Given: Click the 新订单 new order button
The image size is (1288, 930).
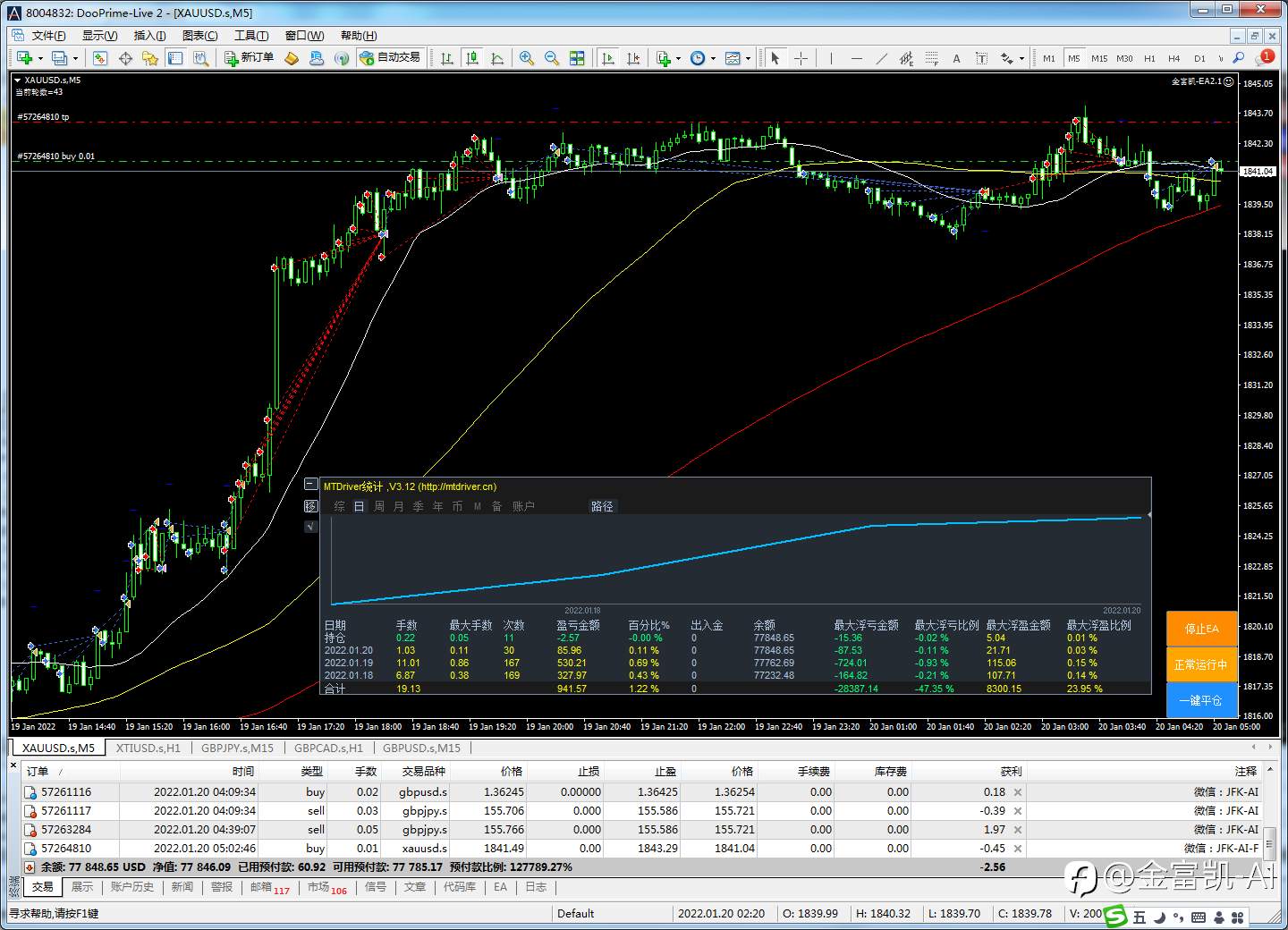Looking at the screenshot, I should (x=248, y=58).
